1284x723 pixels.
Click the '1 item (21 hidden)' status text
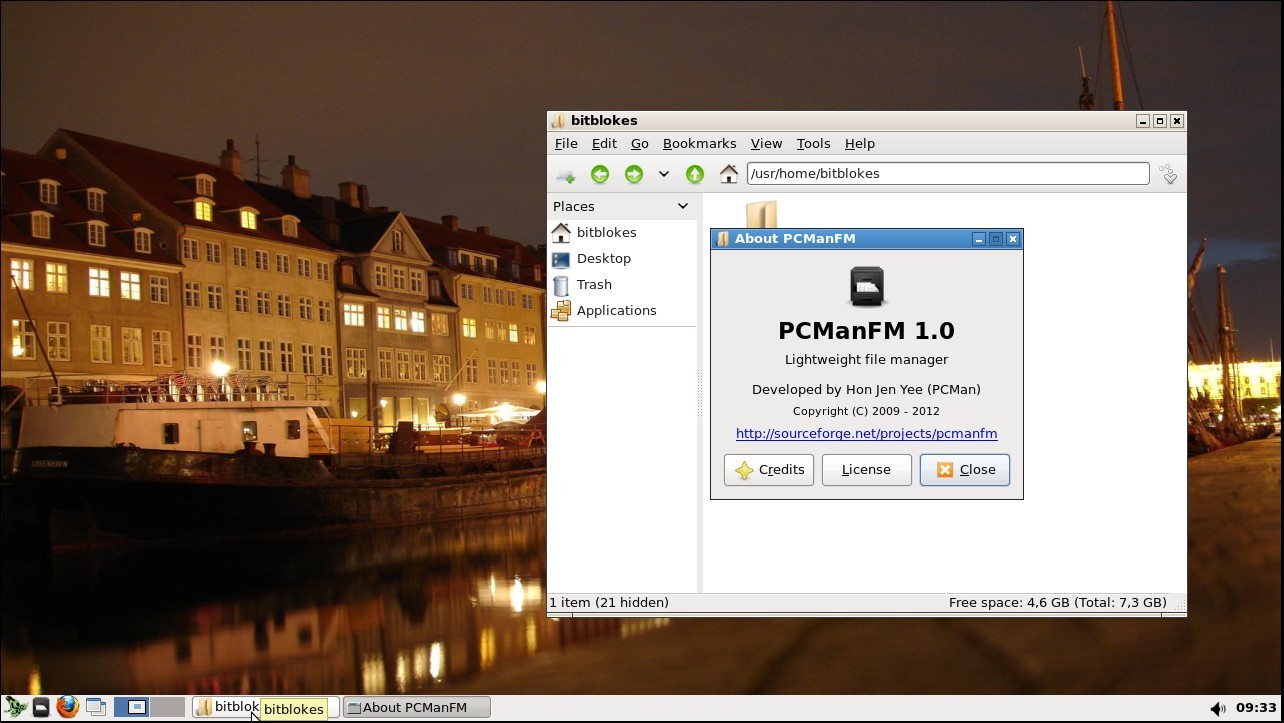point(609,603)
